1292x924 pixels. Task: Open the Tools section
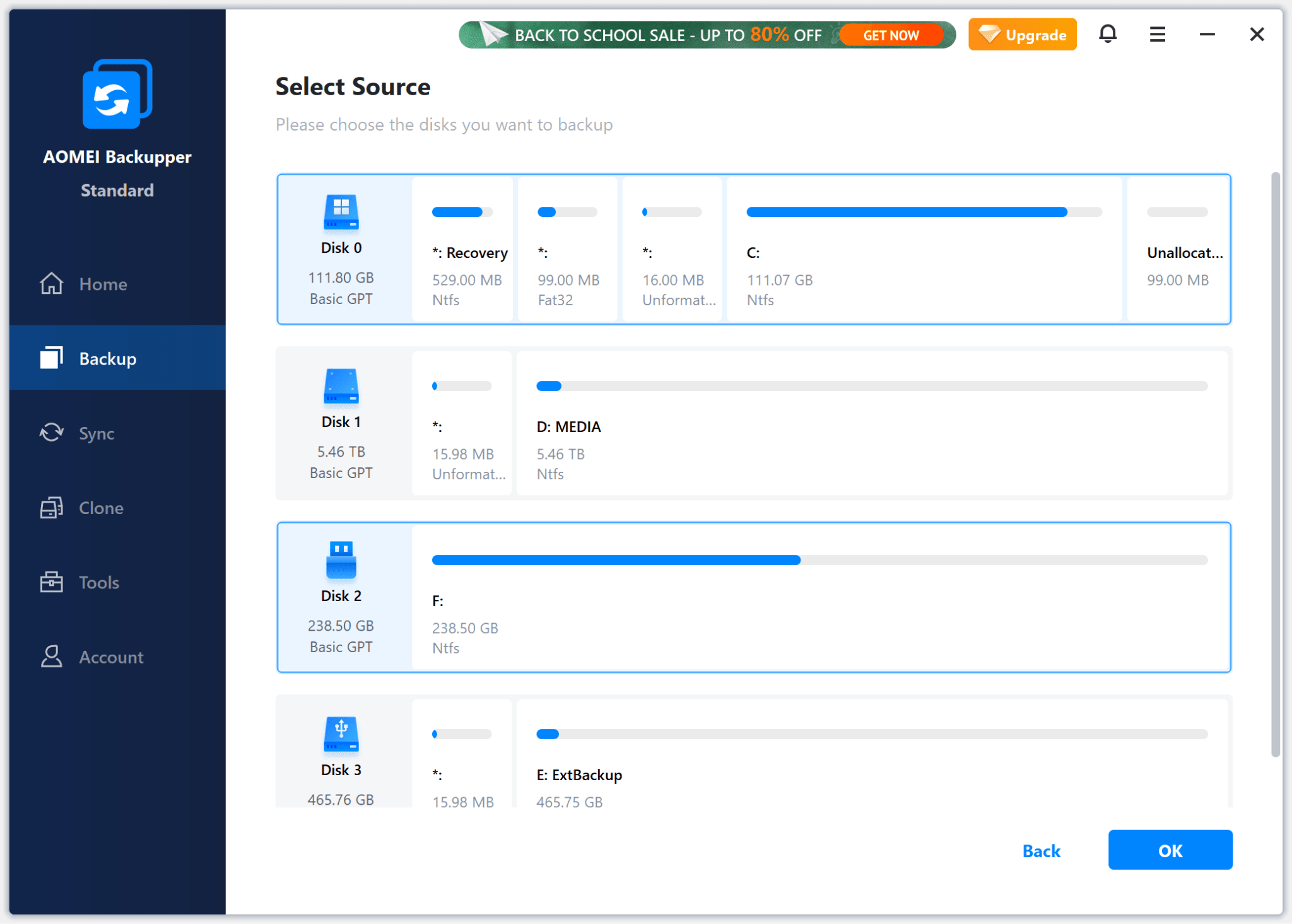coord(117,582)
